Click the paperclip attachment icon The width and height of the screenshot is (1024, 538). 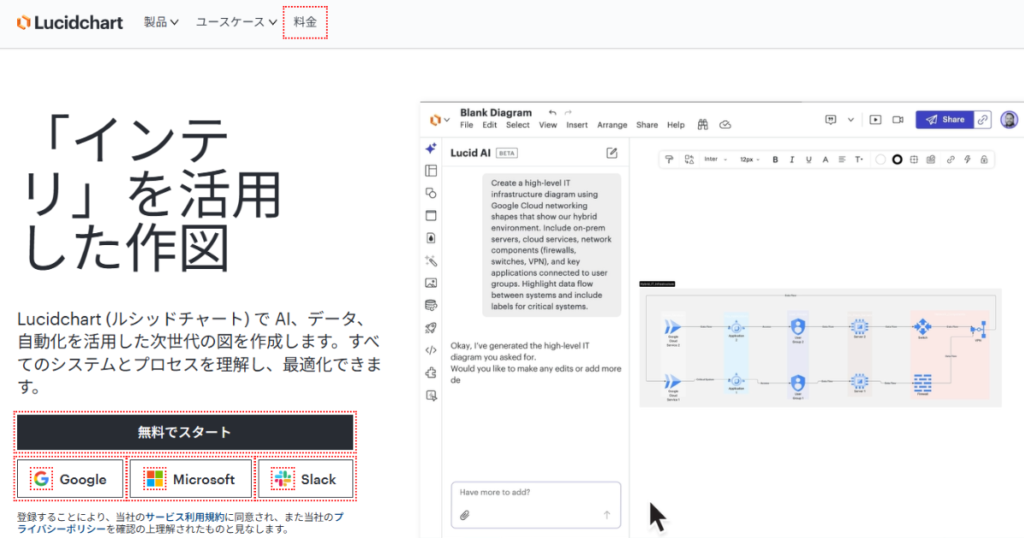tap(464, 515)
